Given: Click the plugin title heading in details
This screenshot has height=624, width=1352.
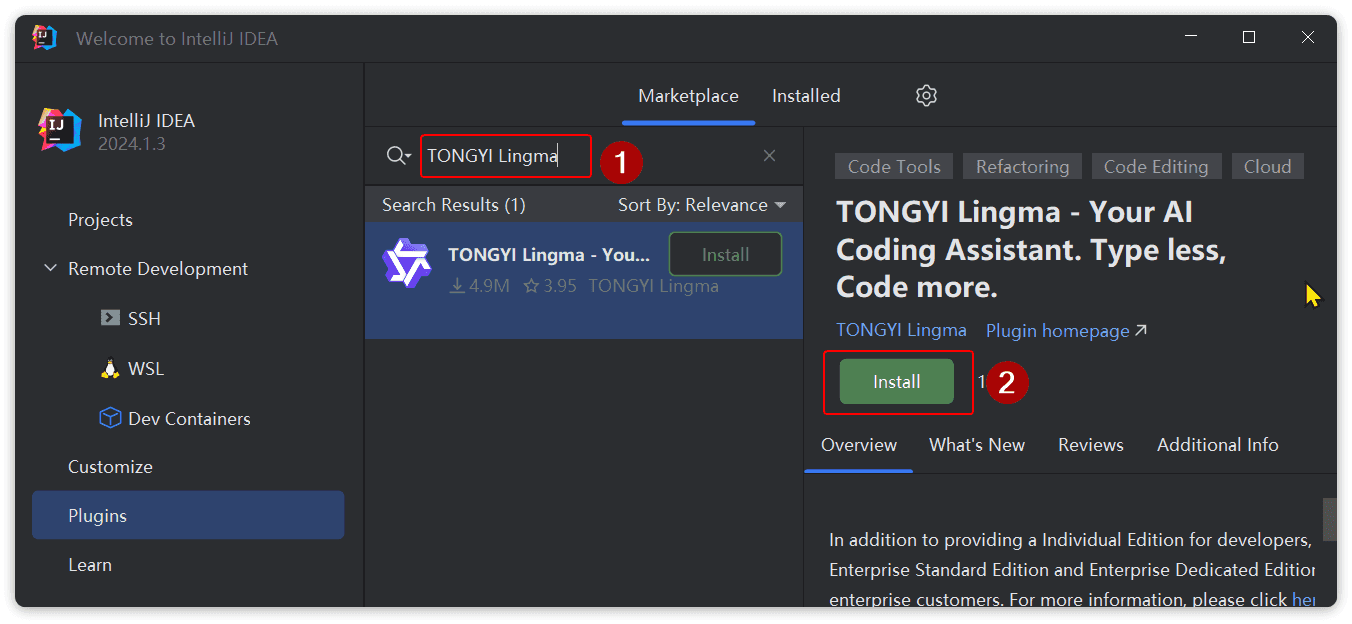Looking at the screenshot, I should pyautogui.click(x=1031, y=250).
